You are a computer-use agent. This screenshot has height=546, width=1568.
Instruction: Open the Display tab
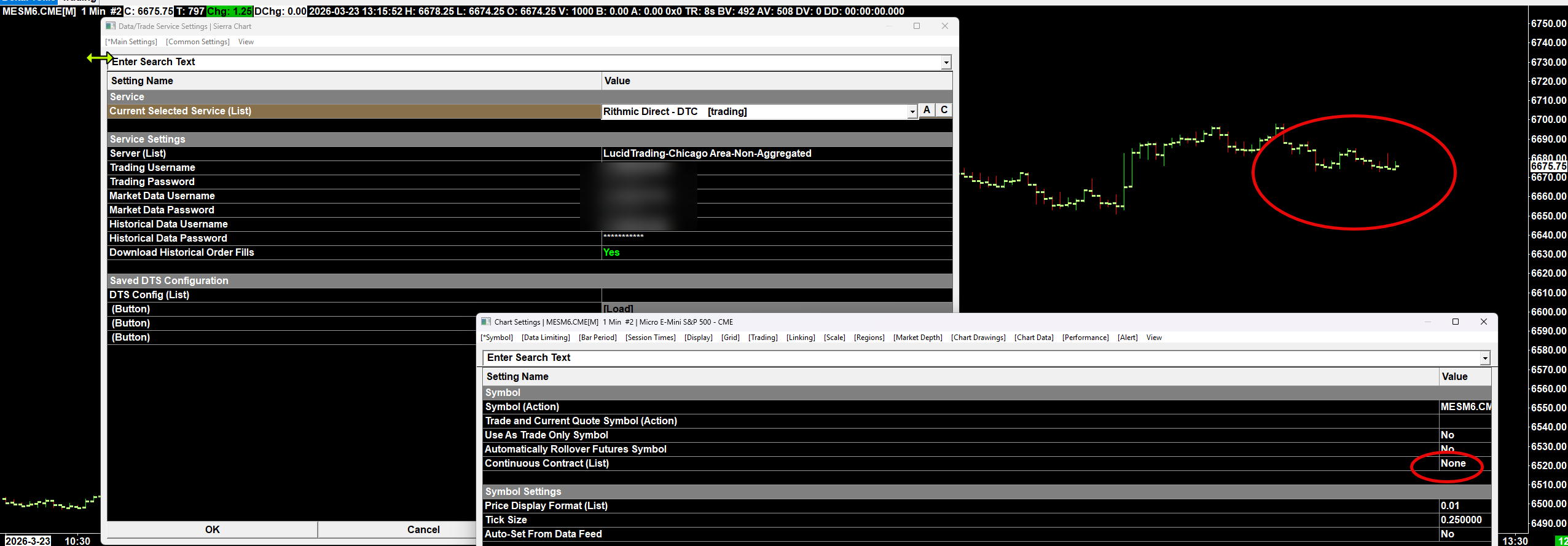click(x=698, y=338)
